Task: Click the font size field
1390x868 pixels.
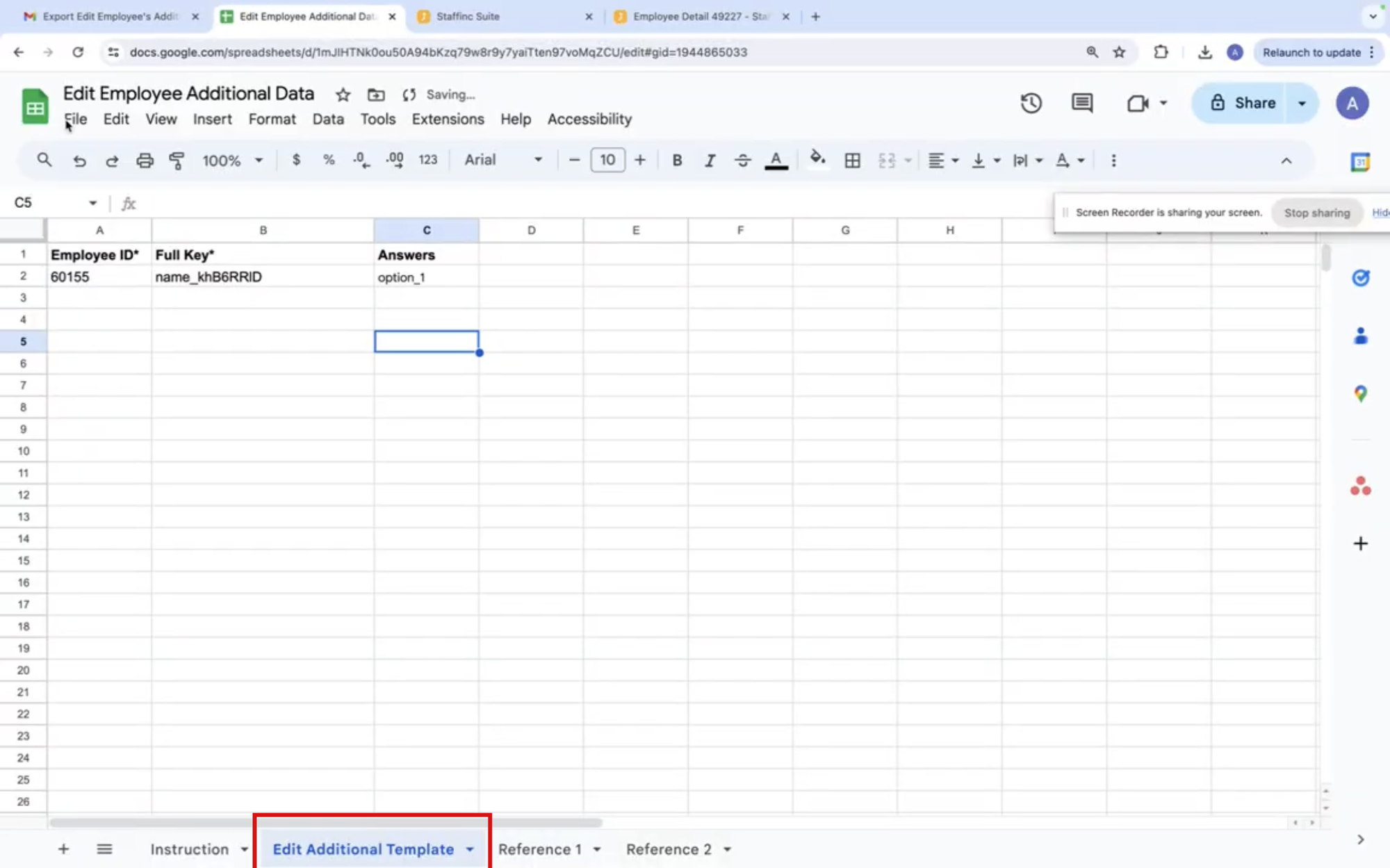Action: coord(607,160)
